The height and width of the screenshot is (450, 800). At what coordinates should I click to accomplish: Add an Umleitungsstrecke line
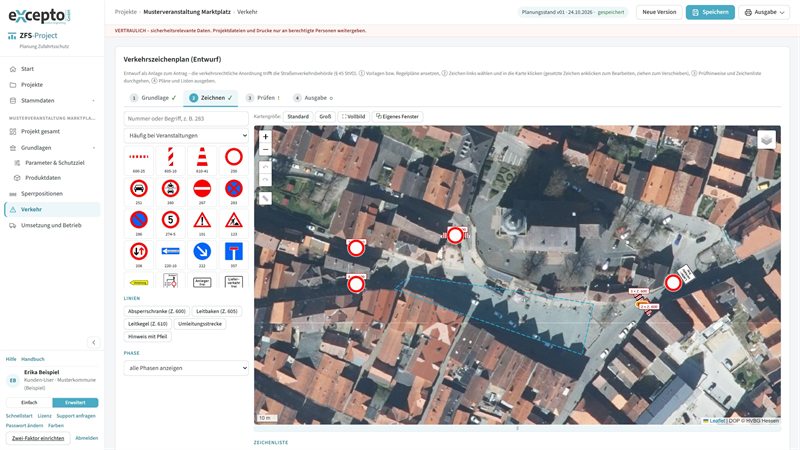tap(200, 324)
